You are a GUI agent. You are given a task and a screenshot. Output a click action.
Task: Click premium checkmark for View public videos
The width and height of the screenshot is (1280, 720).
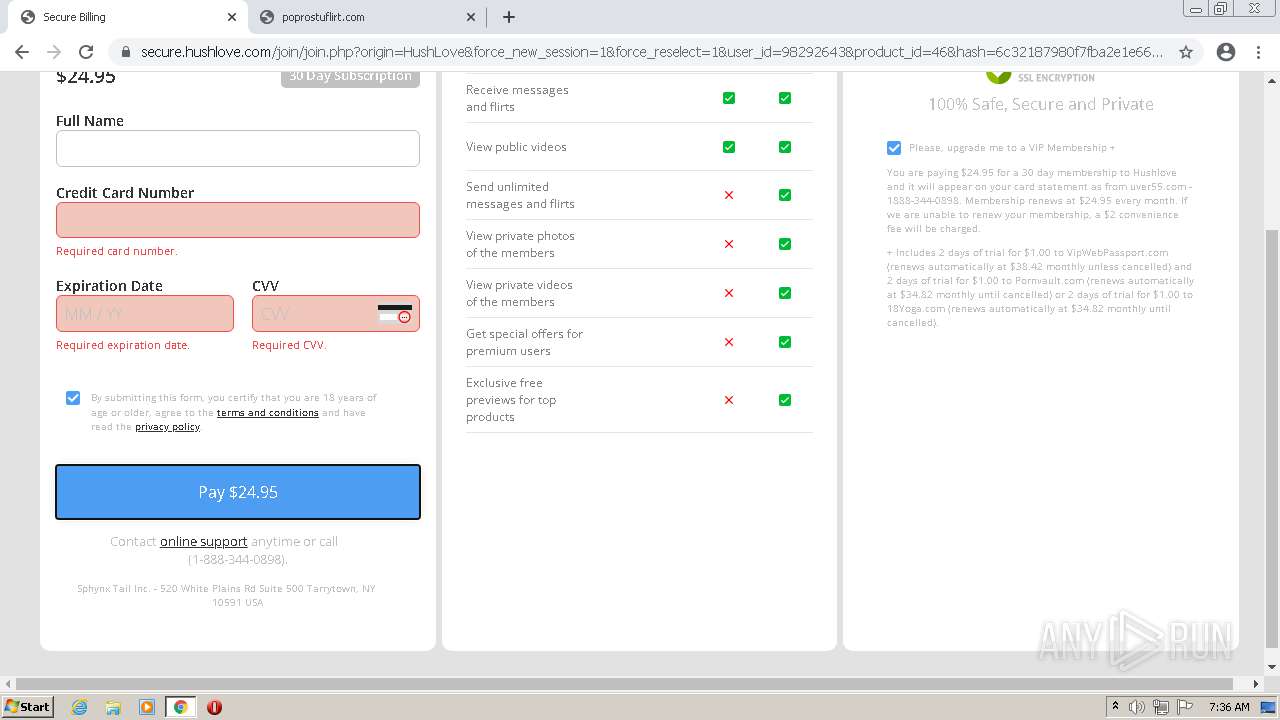[x=785, y=147]
